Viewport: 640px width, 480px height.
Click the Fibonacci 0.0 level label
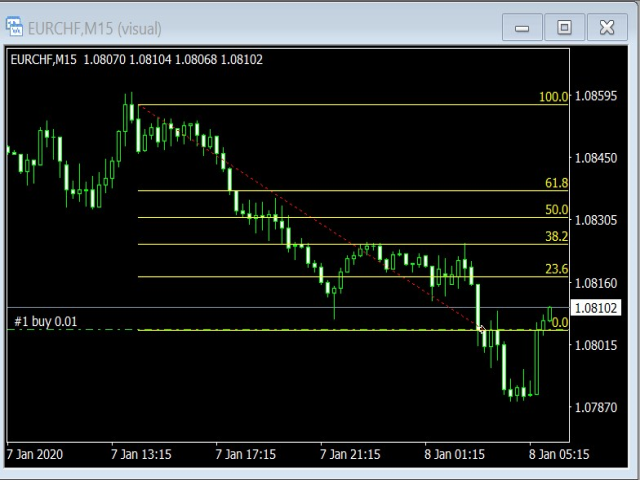(560, 322)
